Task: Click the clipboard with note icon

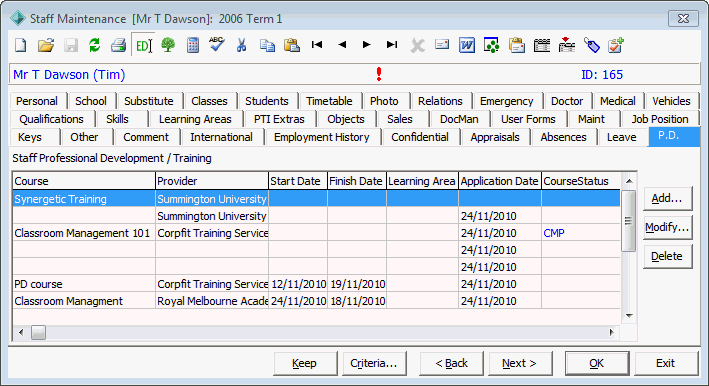Action: (x=517, y=45)
